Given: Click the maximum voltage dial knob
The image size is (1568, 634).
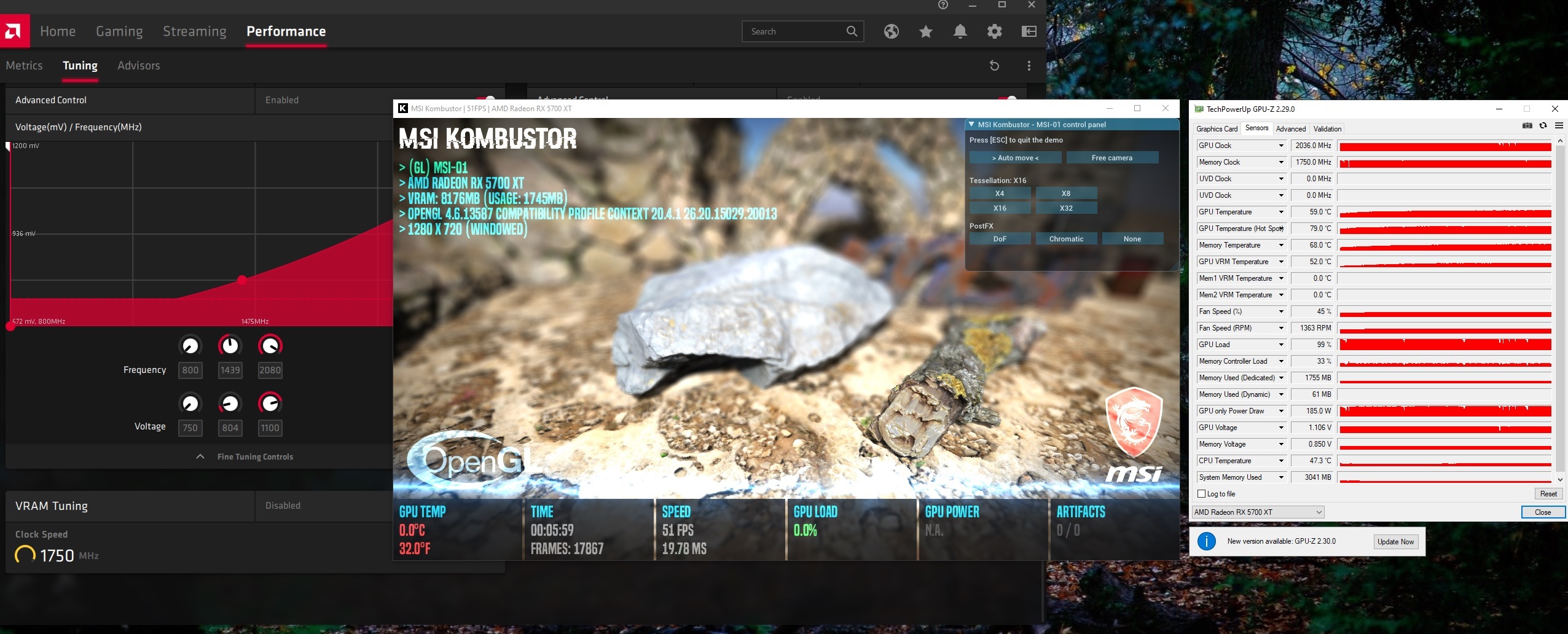Looking at the screenshot, I should [270, 403].
